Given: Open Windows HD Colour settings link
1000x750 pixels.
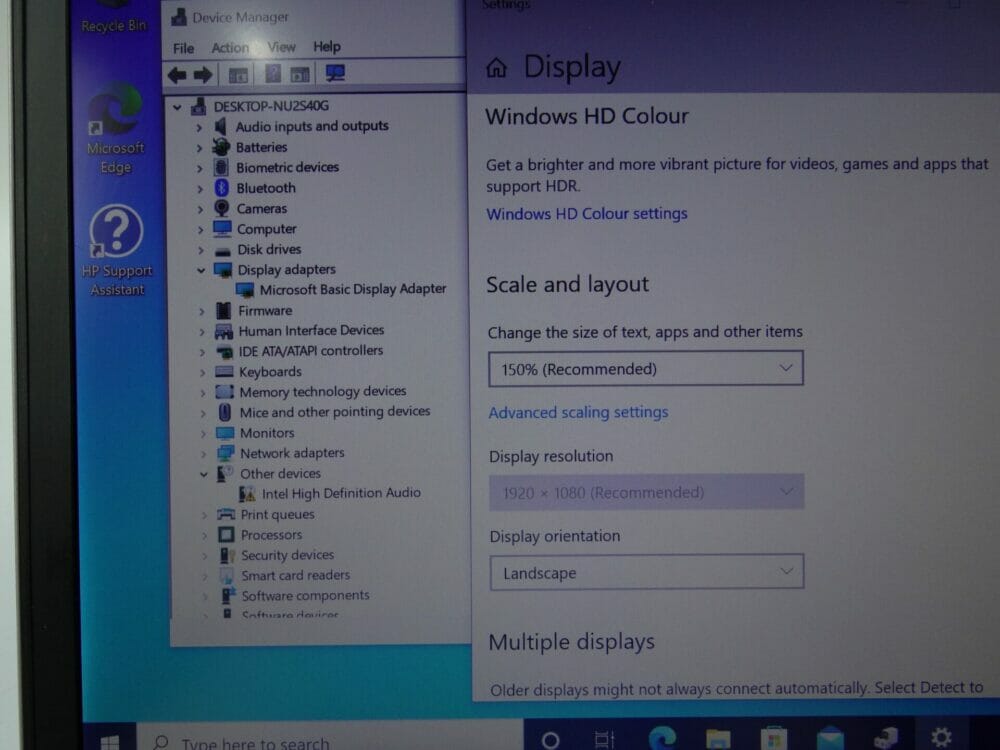Looking at the screenshot, I should point(587,214).
